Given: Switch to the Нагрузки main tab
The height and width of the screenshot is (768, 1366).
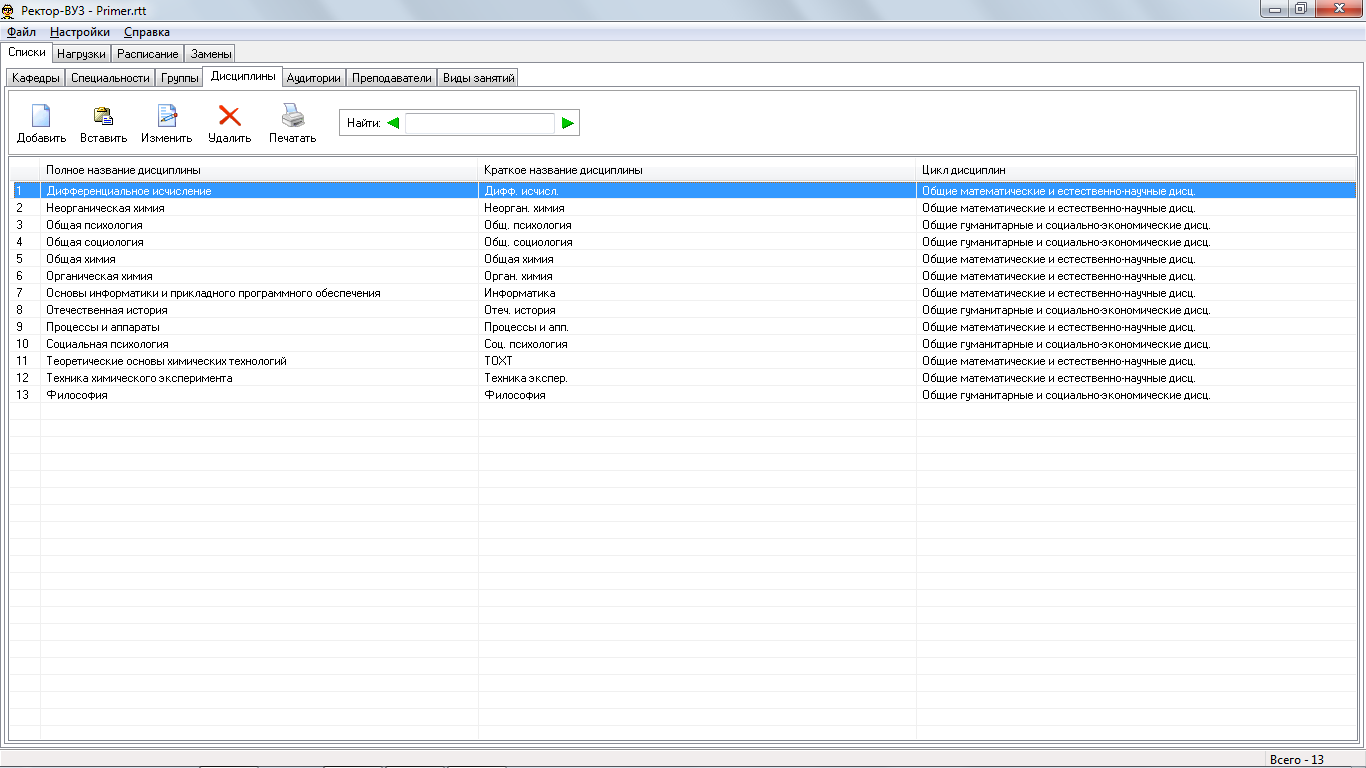Looking at the screenshot, I should click(x=81, y=54).
